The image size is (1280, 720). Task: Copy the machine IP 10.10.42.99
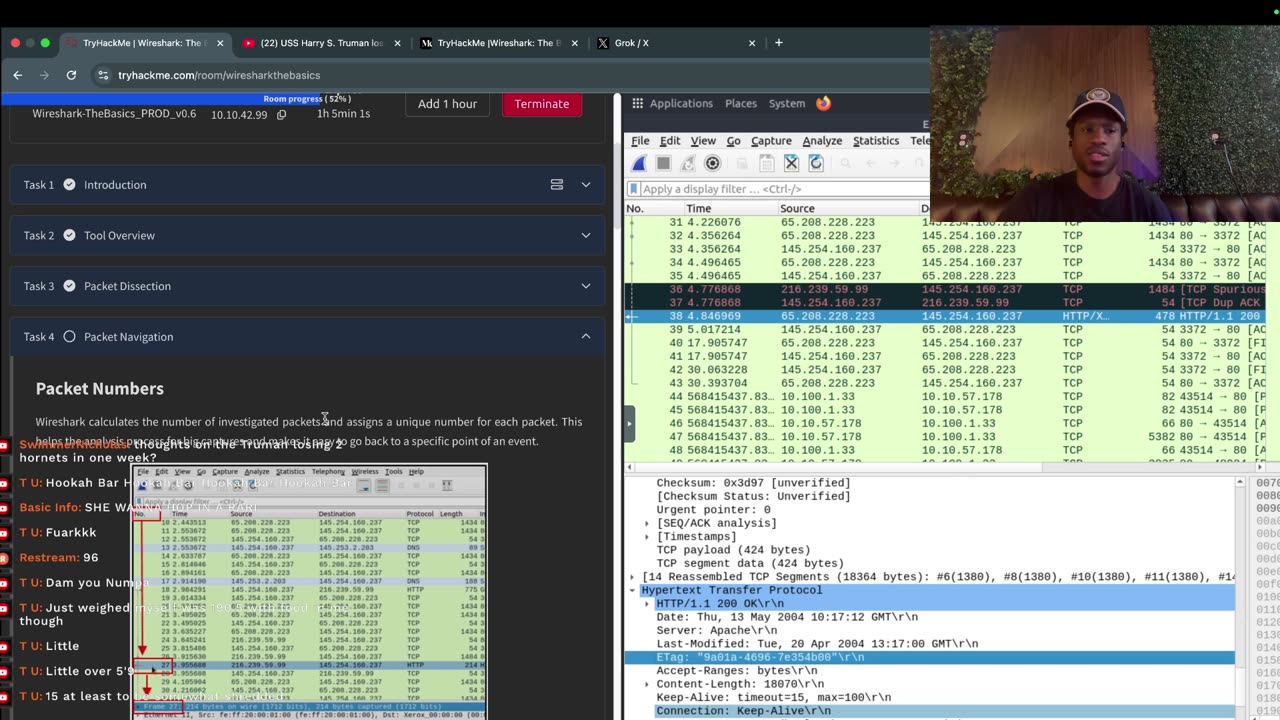[x=281, y=114]
